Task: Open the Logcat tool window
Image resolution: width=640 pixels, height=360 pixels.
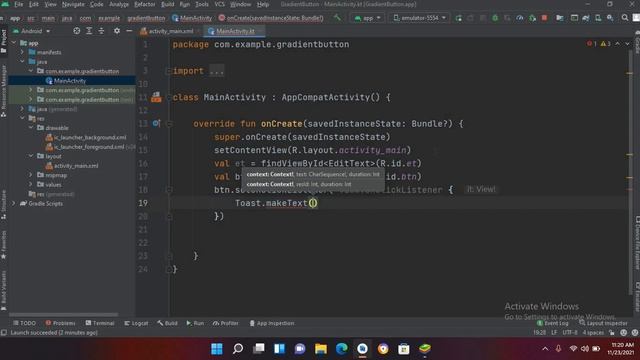Action: point(136,323)
